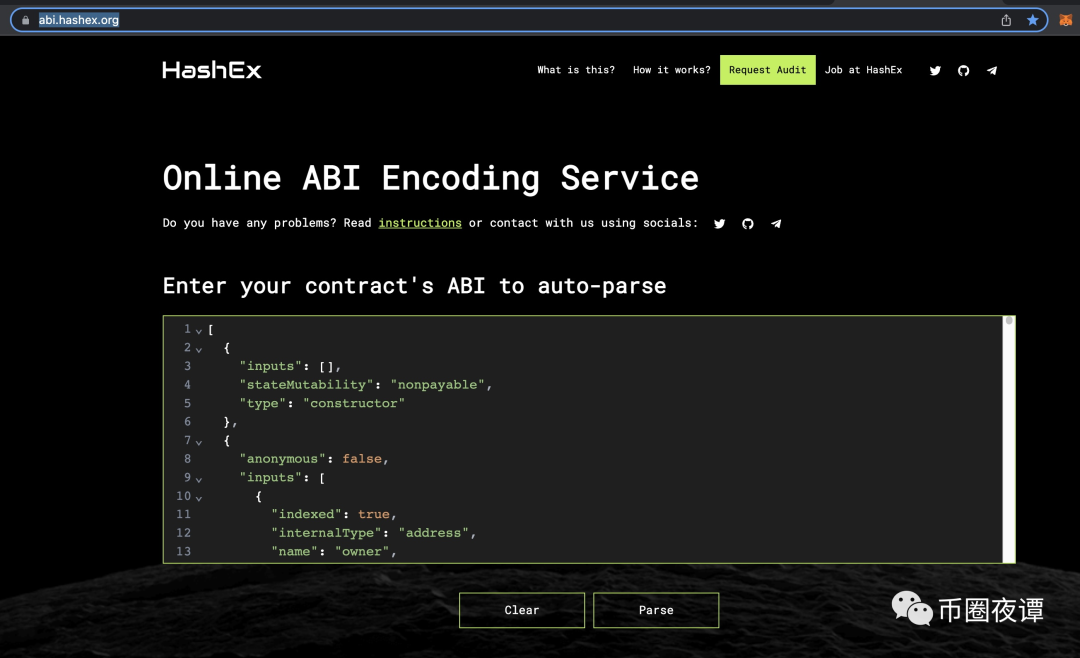The width and height of the screenshot is (1080, 658).
Task: Open the MetaMask fox extension
Action: 1066,20
